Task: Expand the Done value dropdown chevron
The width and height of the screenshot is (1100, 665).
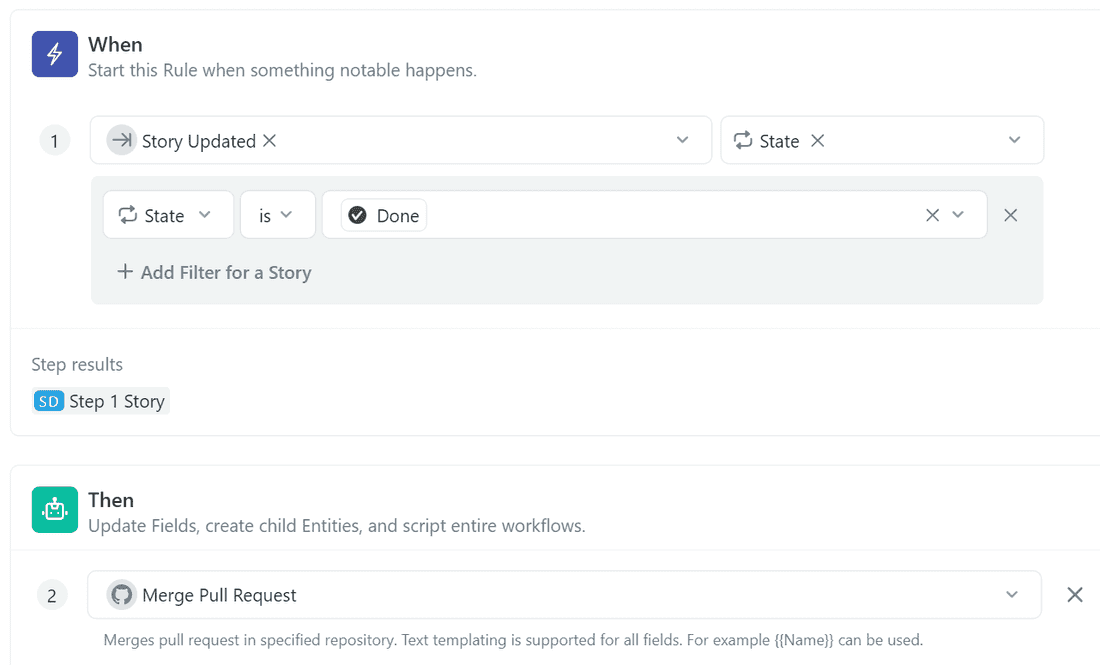Action: 957,215
